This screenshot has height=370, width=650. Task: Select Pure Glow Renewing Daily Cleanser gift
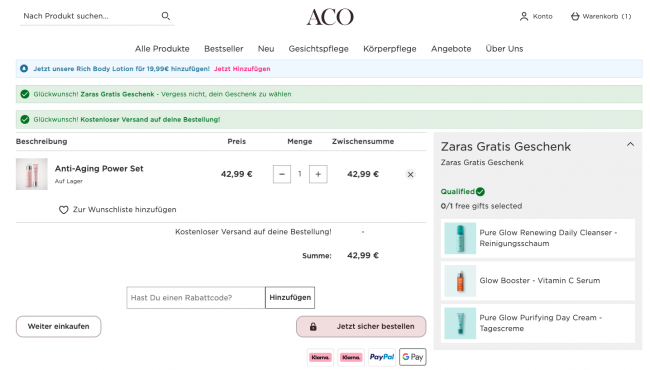pos(538,238)
